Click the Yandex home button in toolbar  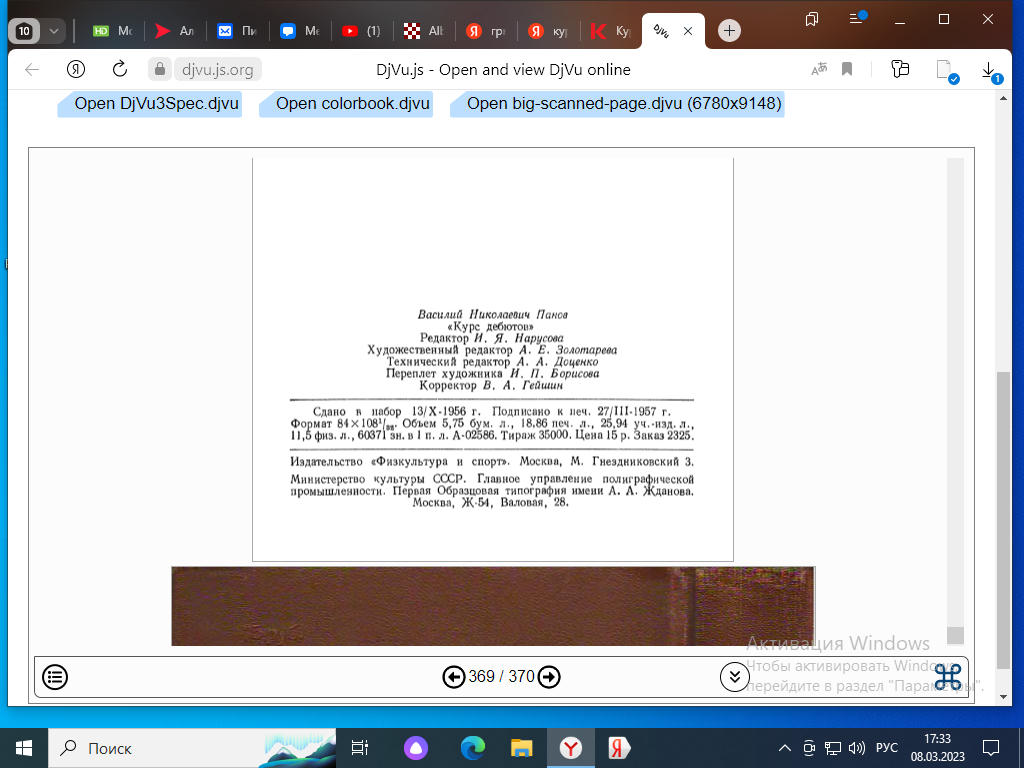tap(75, 69)
